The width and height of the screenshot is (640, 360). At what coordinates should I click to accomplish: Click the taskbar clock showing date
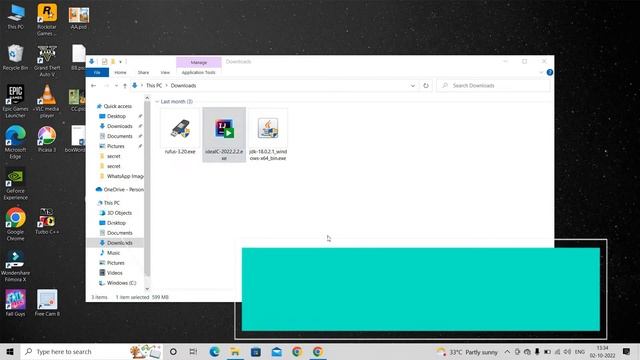point(602,352)
